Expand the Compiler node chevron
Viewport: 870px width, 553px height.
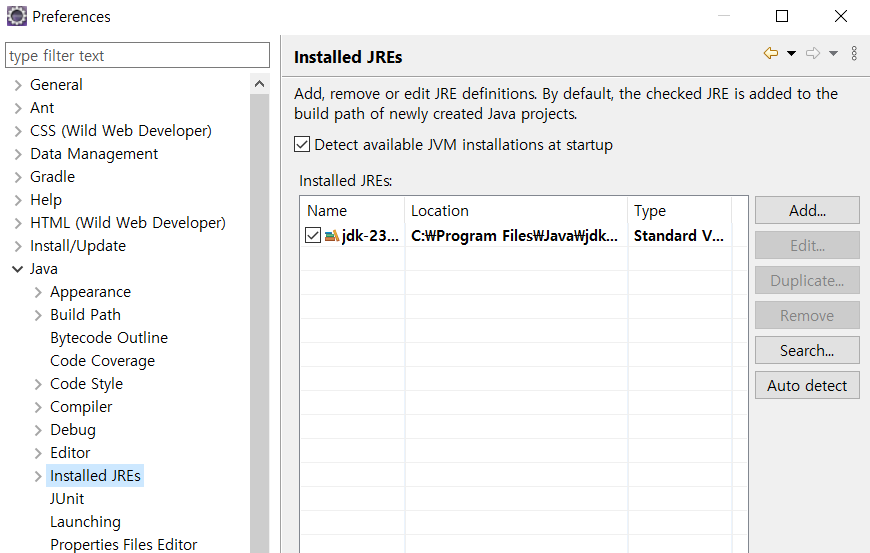coord(38,407)
